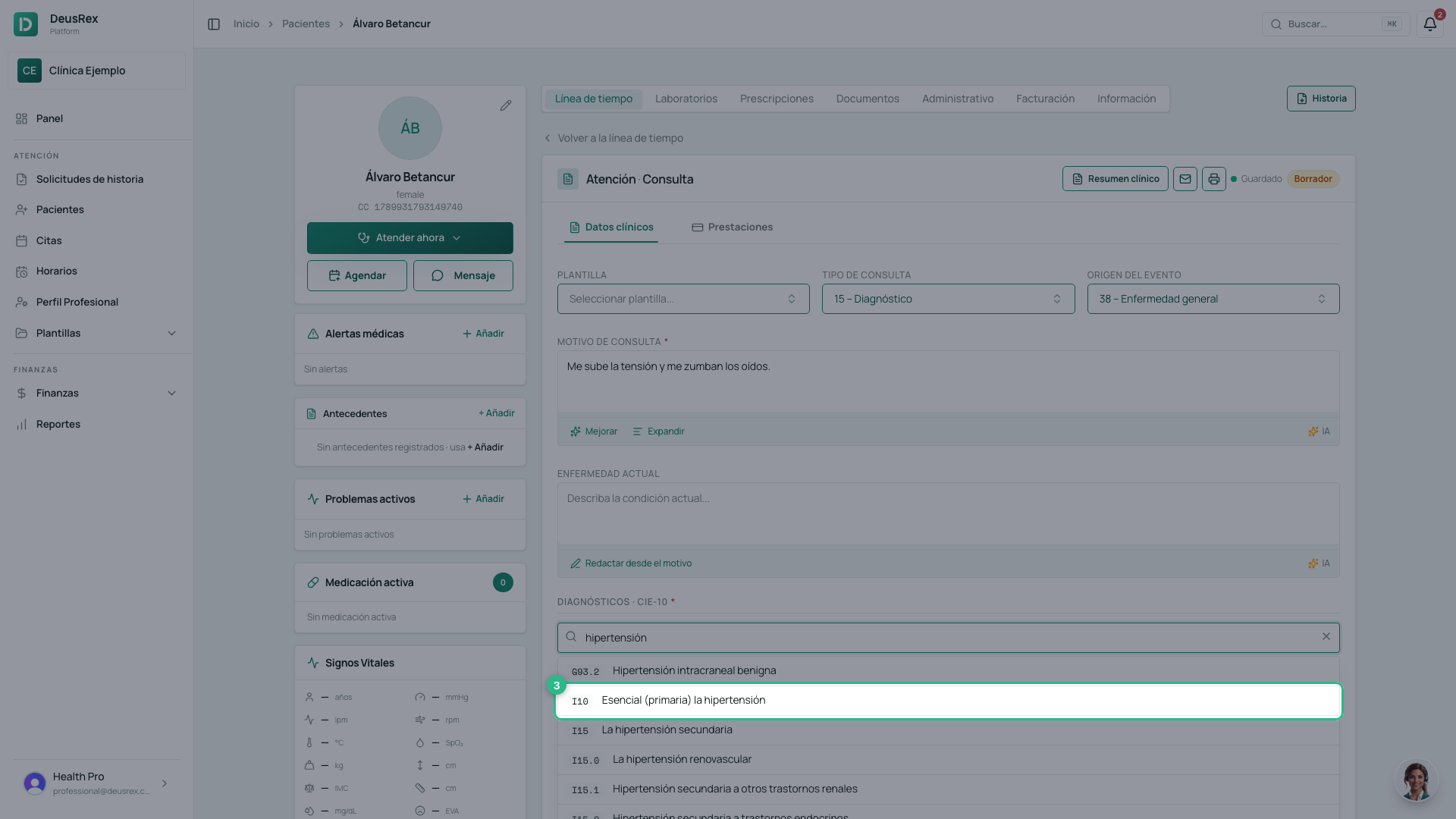This screenshot has width=1456, height=819.
Task: Click the Resumen clínico button
Action: (1116, 179)
